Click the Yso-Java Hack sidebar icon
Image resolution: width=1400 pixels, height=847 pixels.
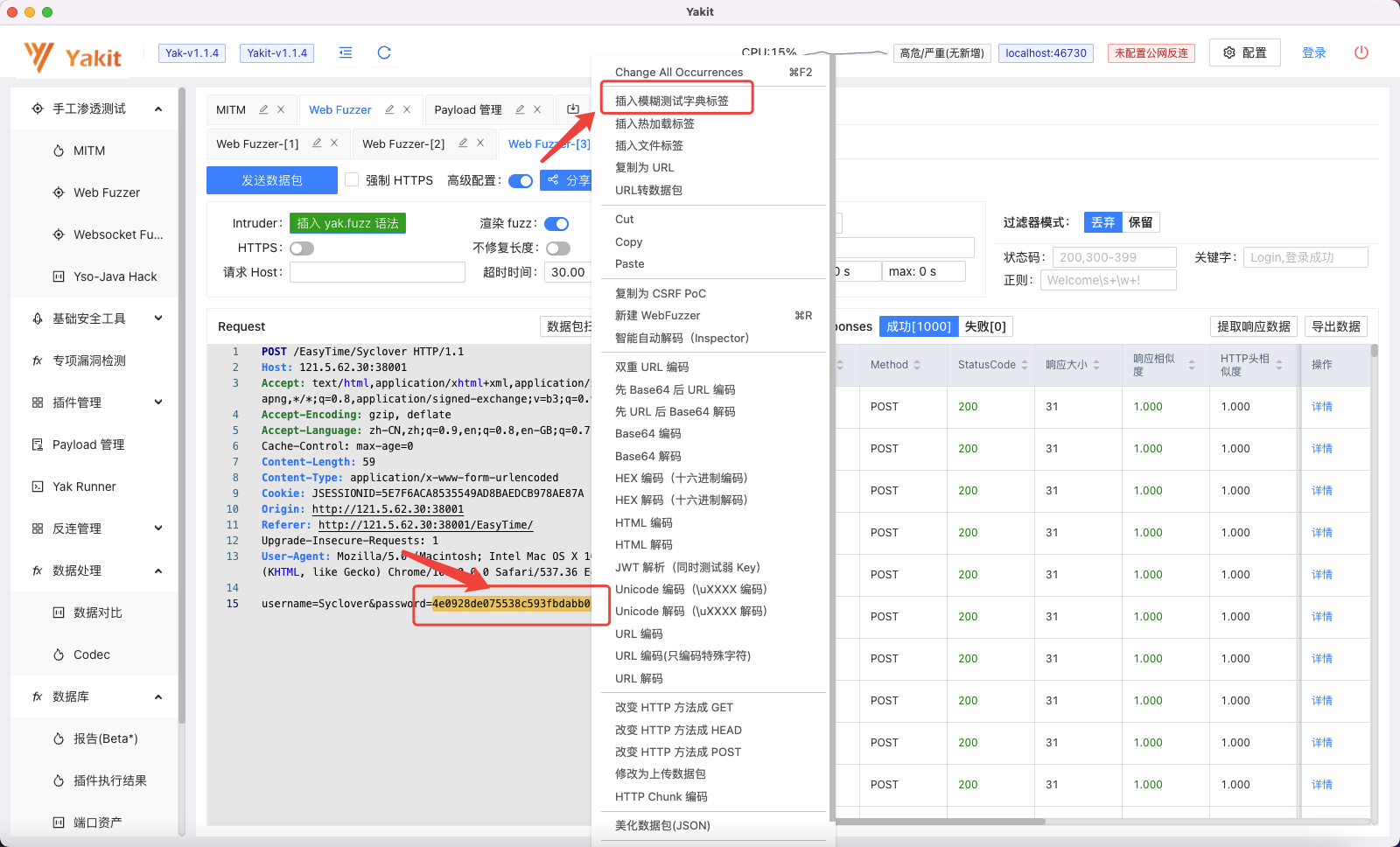pyautogui.click(x=59, y=276)
